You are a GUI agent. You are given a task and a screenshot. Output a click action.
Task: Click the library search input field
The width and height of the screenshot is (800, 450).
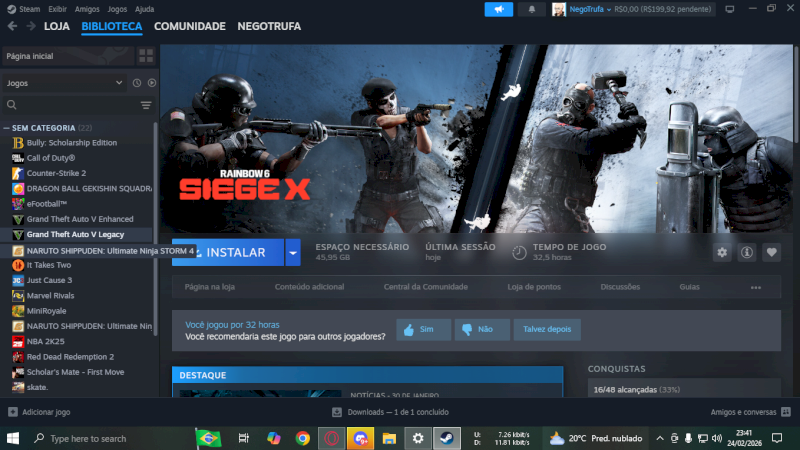click(77, 105)
